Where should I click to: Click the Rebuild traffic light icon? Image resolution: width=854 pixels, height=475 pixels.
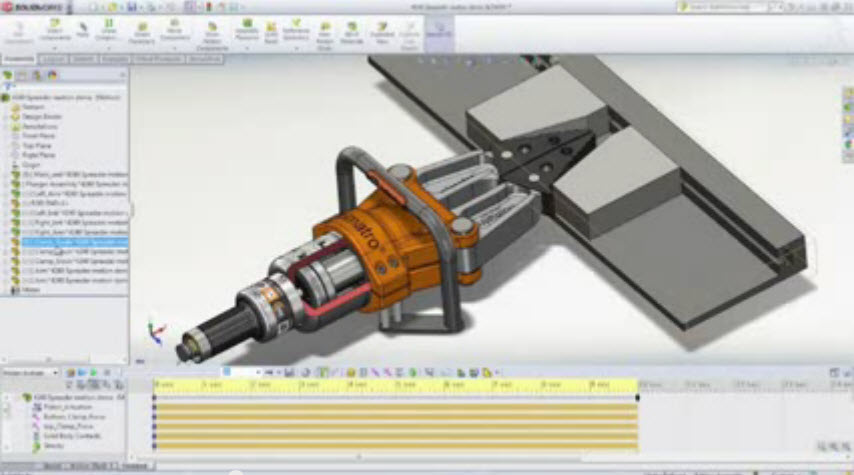click(208, 7)
